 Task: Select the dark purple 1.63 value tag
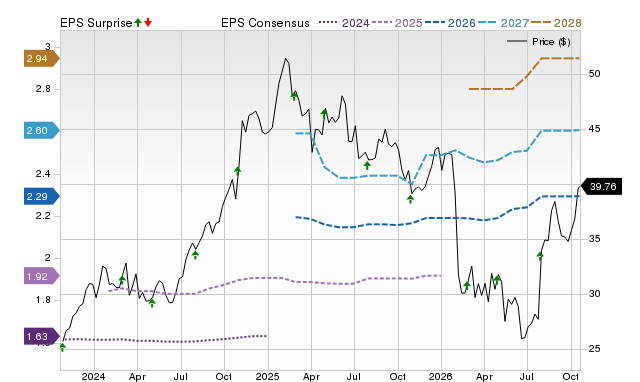point(41,336)
